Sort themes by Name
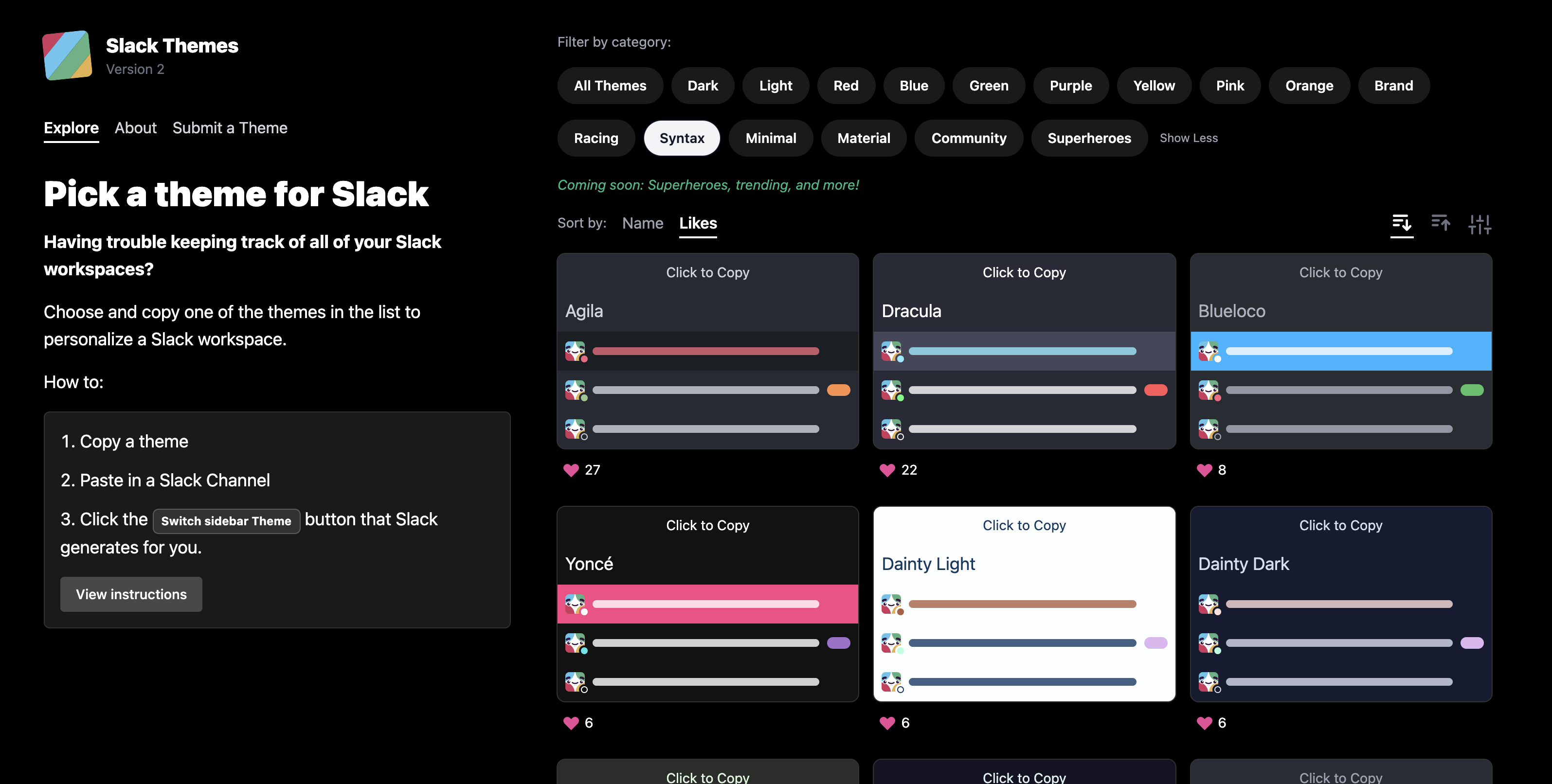1552x784 pixels. point(642,223)
